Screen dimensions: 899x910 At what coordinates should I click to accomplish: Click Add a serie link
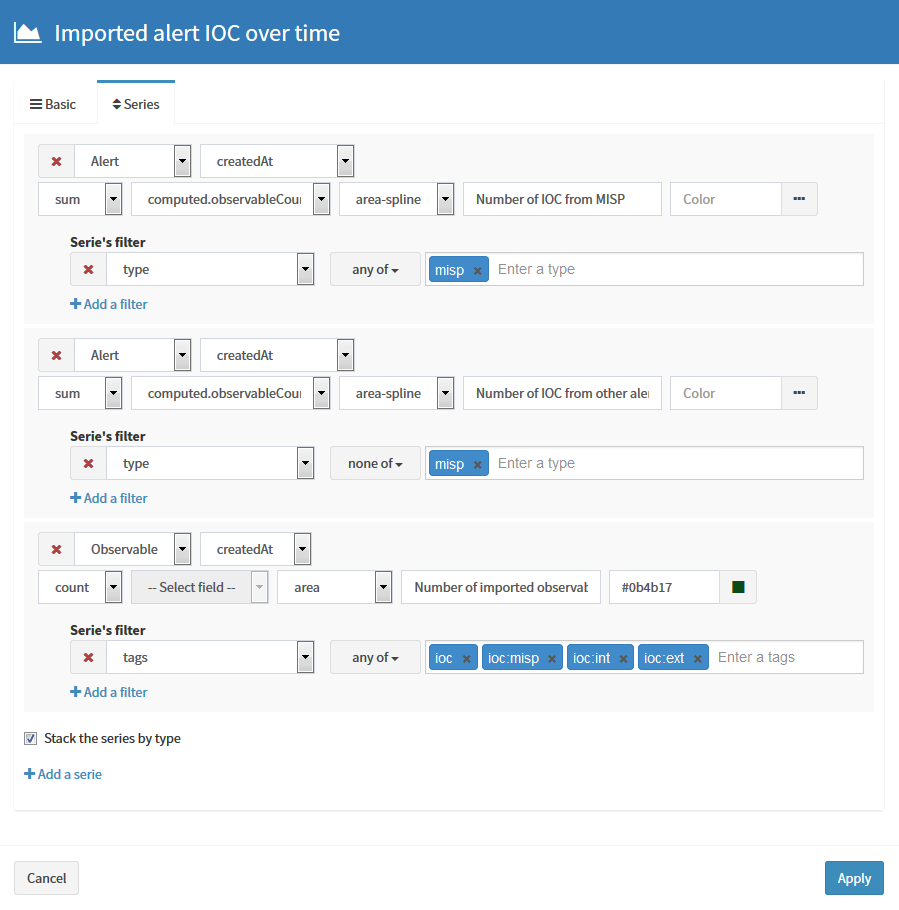pyautogui.click(x=63, y=774)
